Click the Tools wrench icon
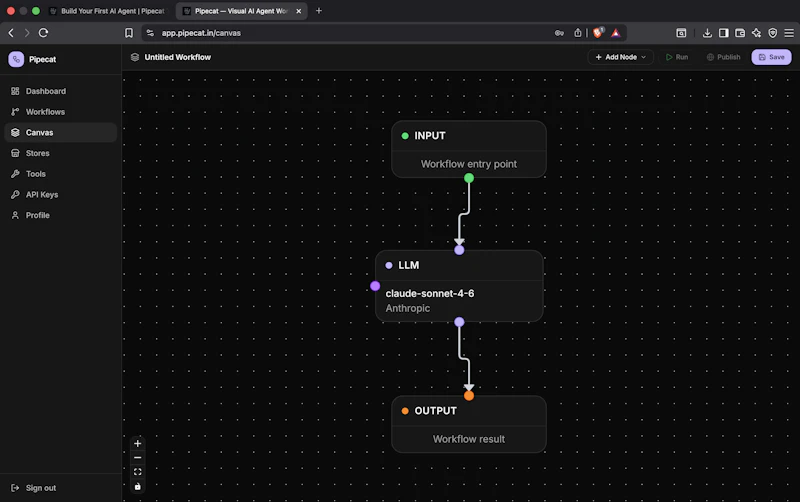 coord(15,174)
